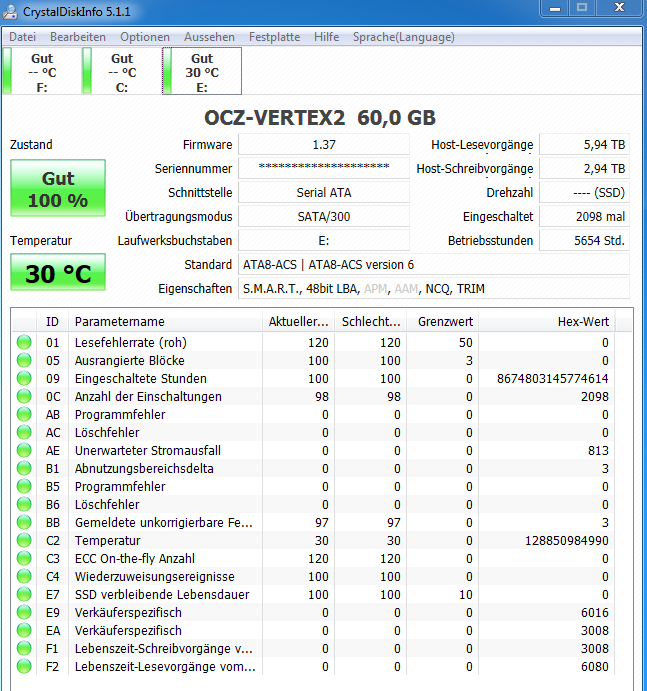Click the Host-Schreibvorgänge value 2,94 TB
Screen dimensions: 647x691
[x=584, y=168]
